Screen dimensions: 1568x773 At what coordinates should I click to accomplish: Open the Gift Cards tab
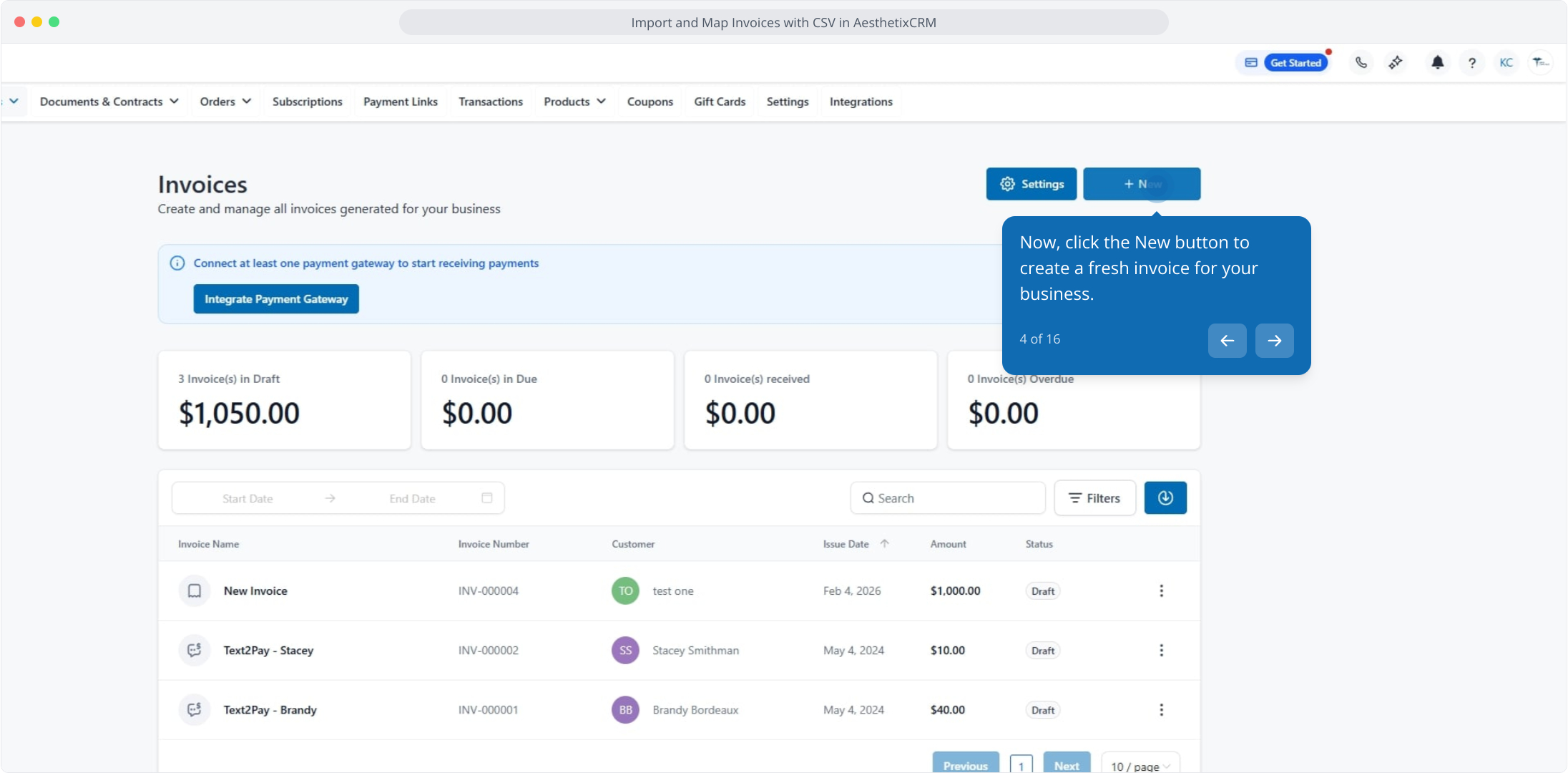point(720,102)
